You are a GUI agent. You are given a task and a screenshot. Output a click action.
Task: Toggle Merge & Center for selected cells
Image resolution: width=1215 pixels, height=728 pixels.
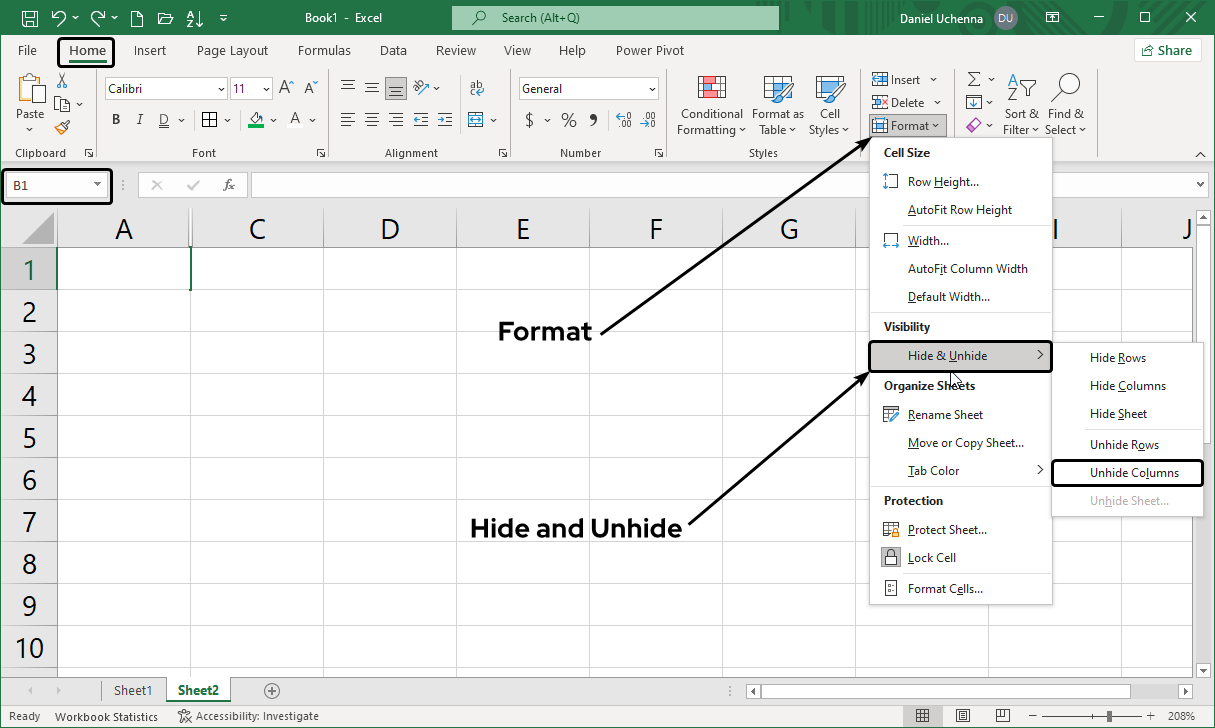pyautogui.click(x=478, y=119)
